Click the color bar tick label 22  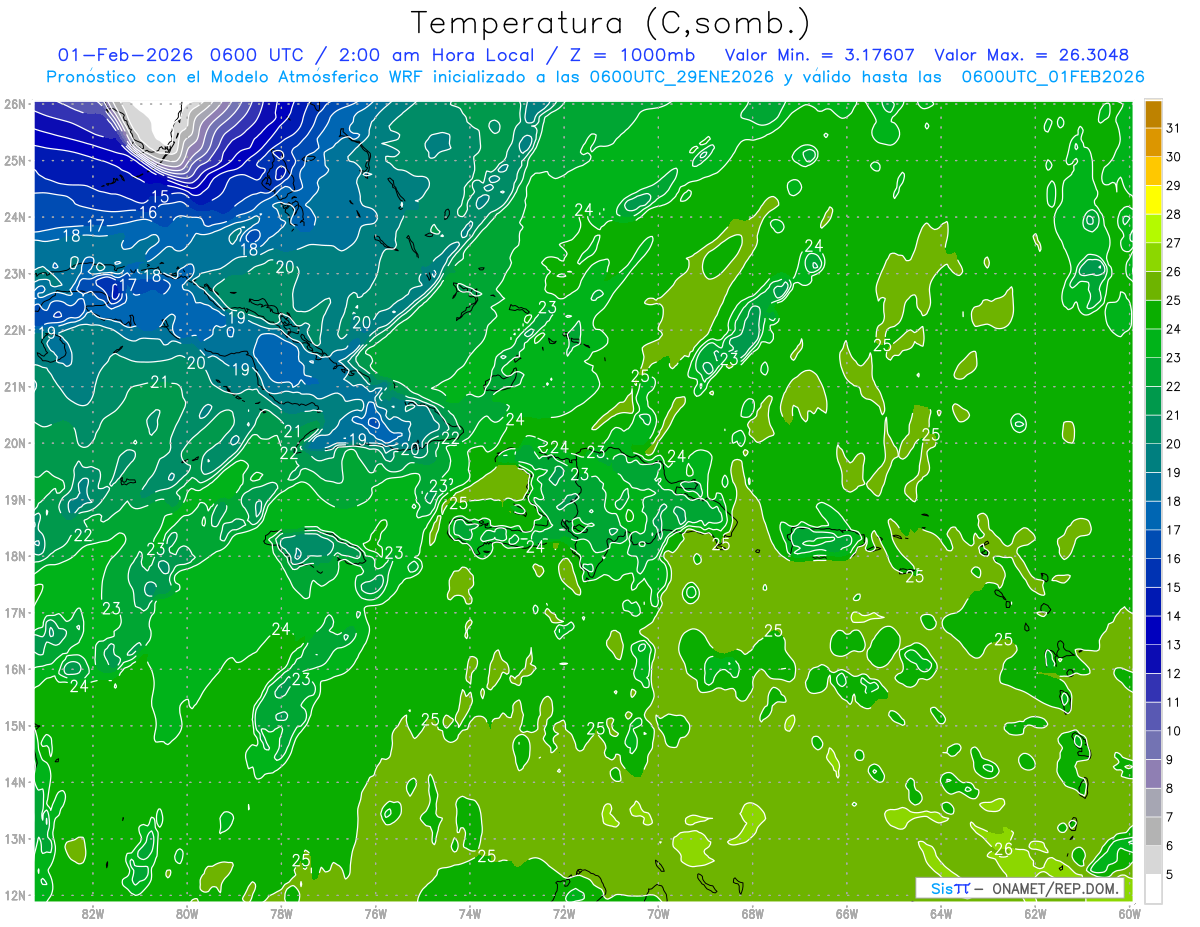(x=1173, y=386)
